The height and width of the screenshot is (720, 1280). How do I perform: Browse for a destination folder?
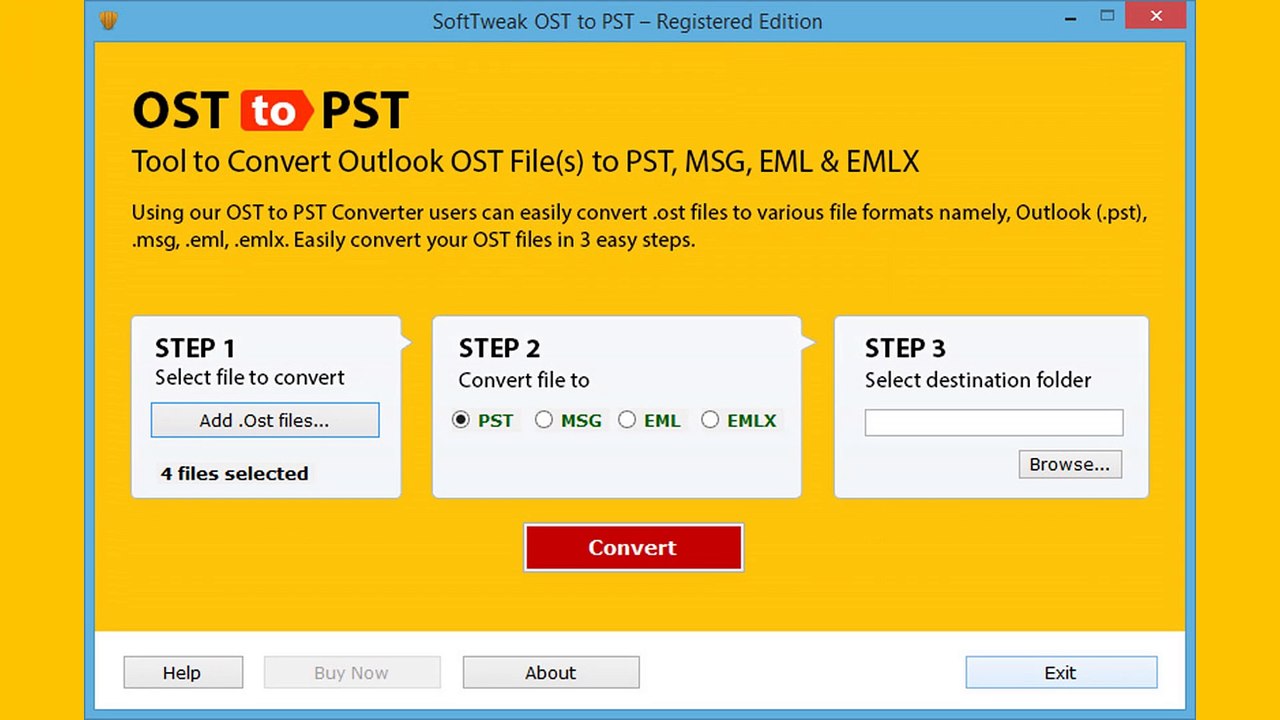(1070, 464)
